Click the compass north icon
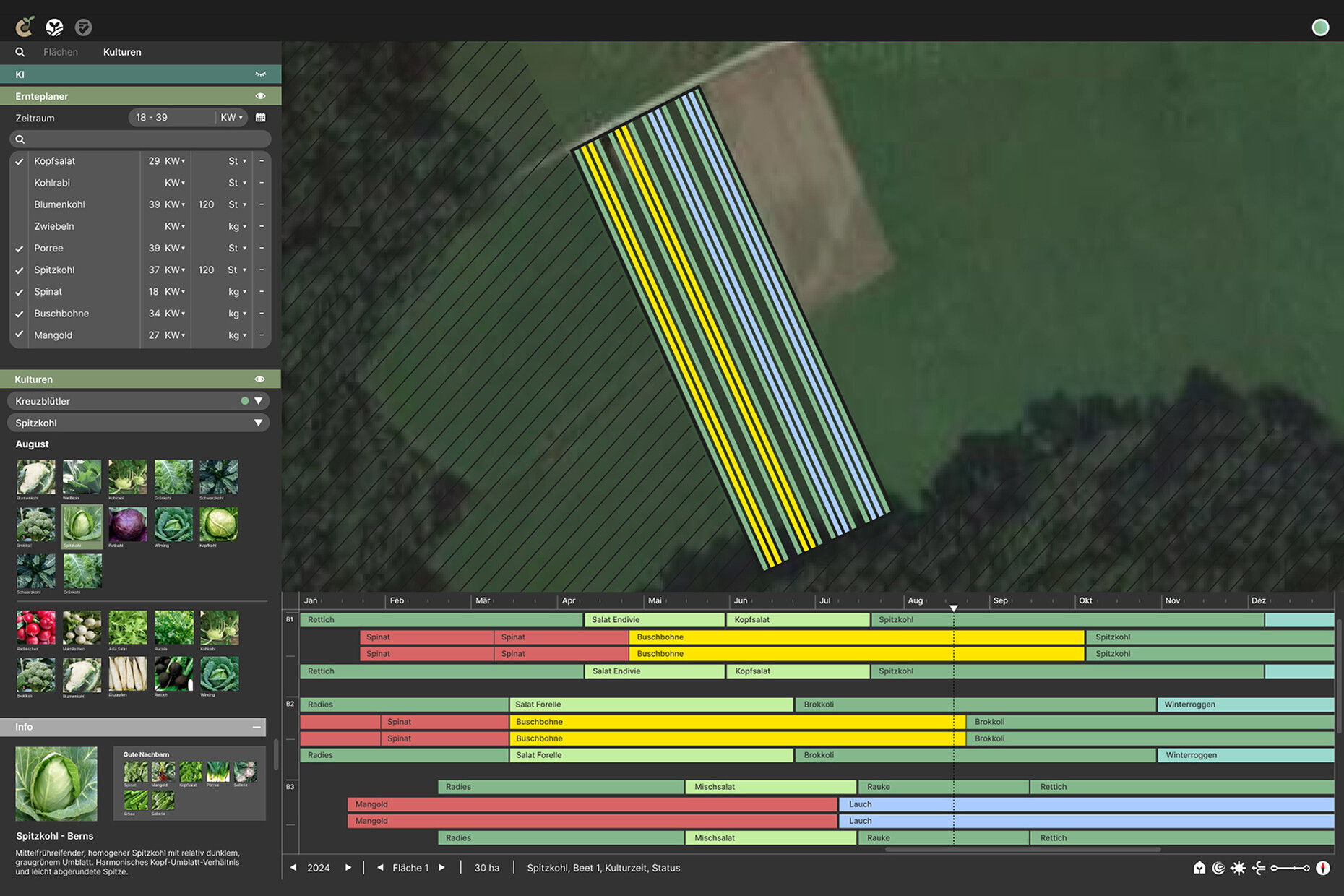Image resolution: width=1344 pixels, height=896 pixels. click(1323, 868)
